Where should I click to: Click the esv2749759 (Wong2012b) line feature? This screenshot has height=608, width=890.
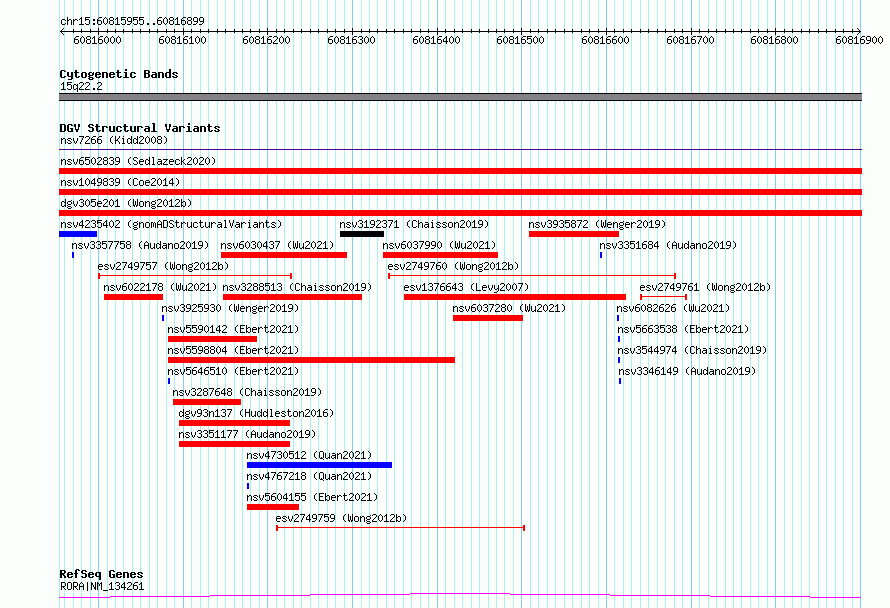point(400,528)
